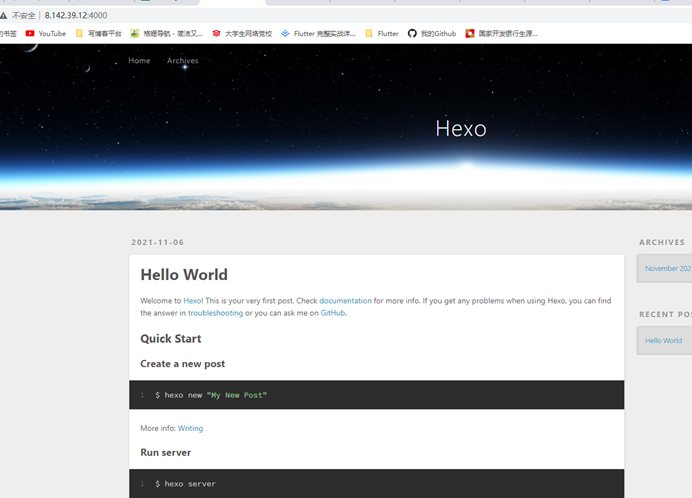Viewport: 692px width, 498px height.
Task: Open Hello World in recent posts
Action: [x=663, y=340]
